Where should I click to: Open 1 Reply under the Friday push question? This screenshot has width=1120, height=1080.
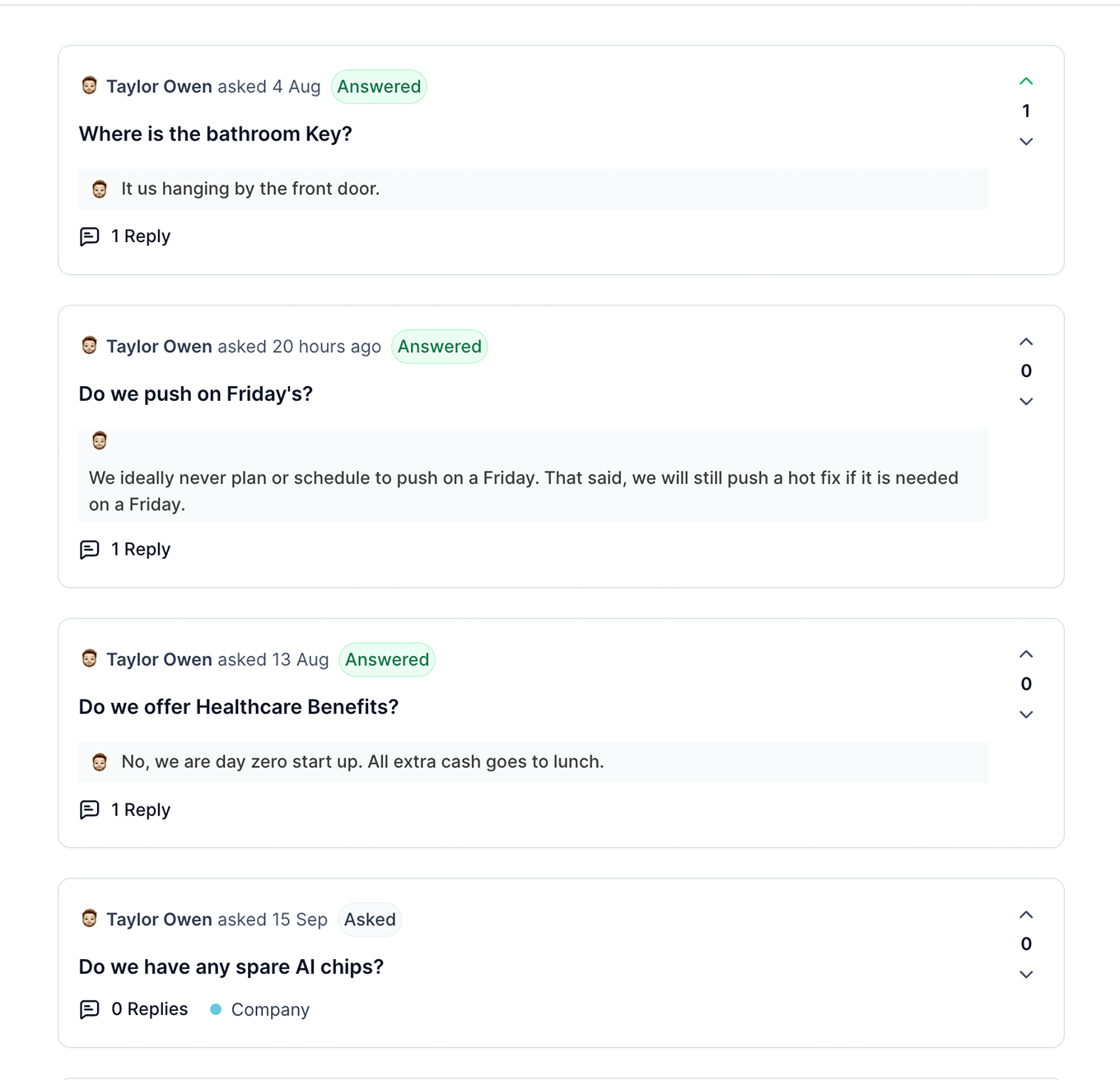pos(141,549)
